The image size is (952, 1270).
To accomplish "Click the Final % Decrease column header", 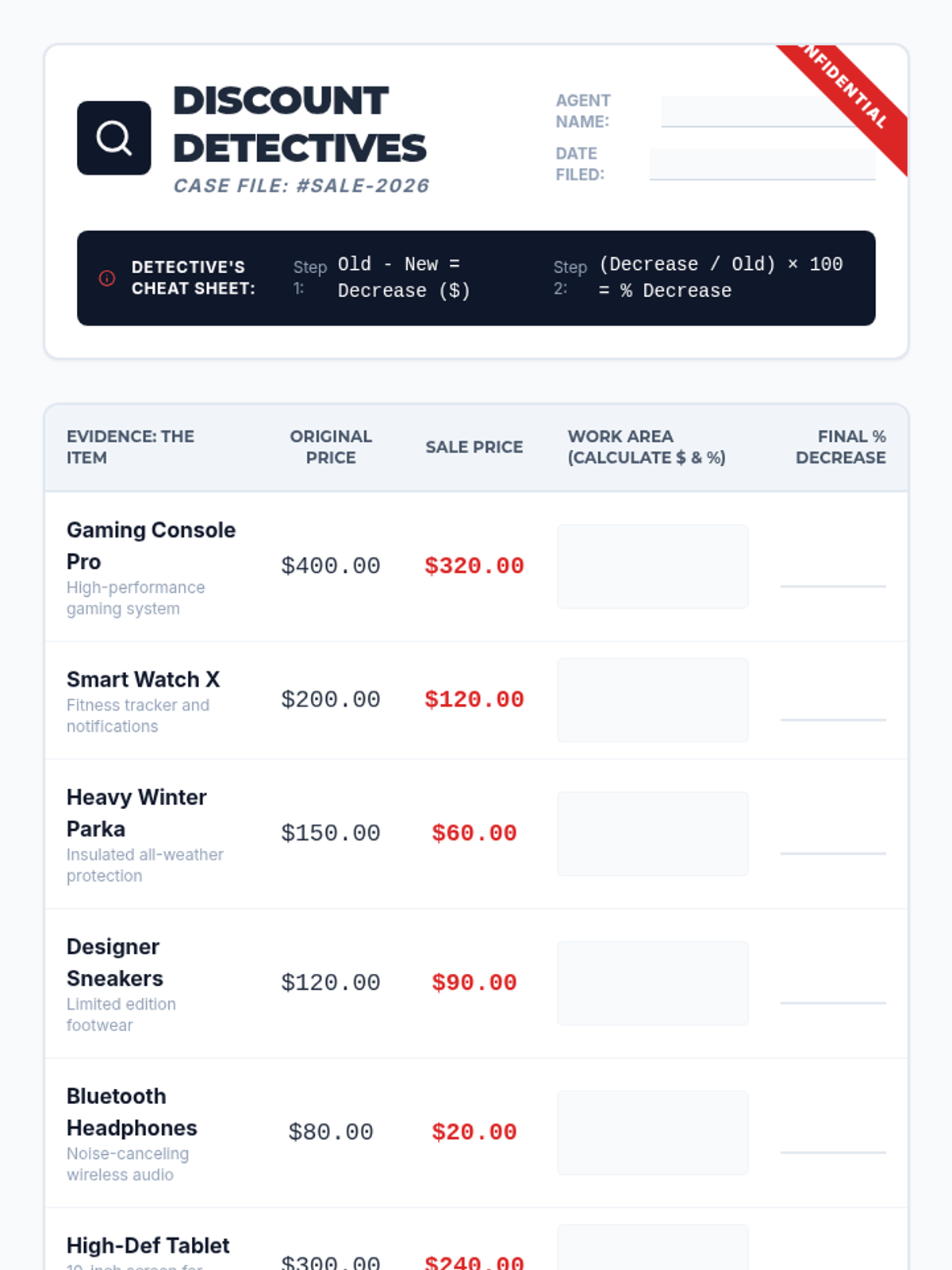I will [x=840, y=447].
